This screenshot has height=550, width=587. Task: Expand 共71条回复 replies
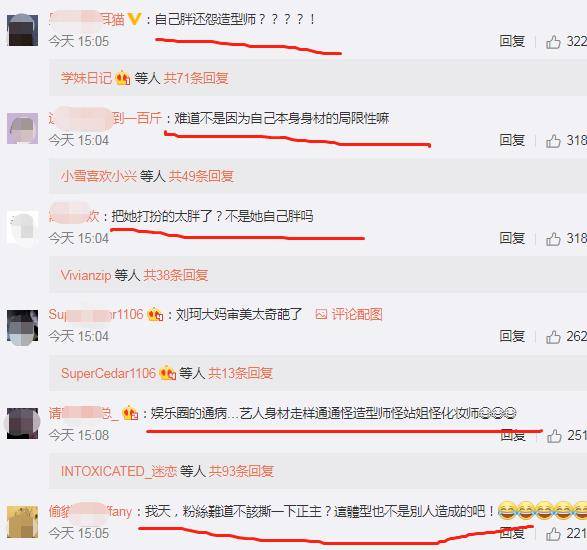196,78
